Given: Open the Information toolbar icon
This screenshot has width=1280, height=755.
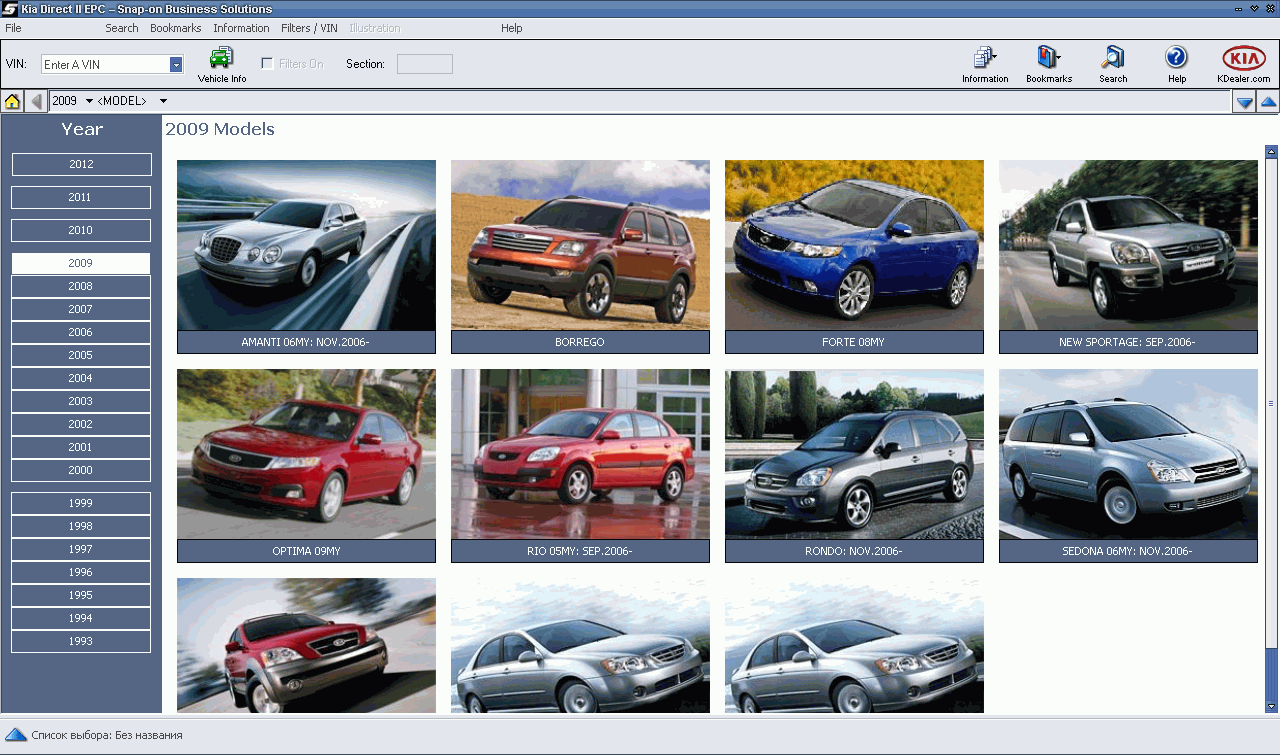Looking at the screenshot, I should 985,64.
